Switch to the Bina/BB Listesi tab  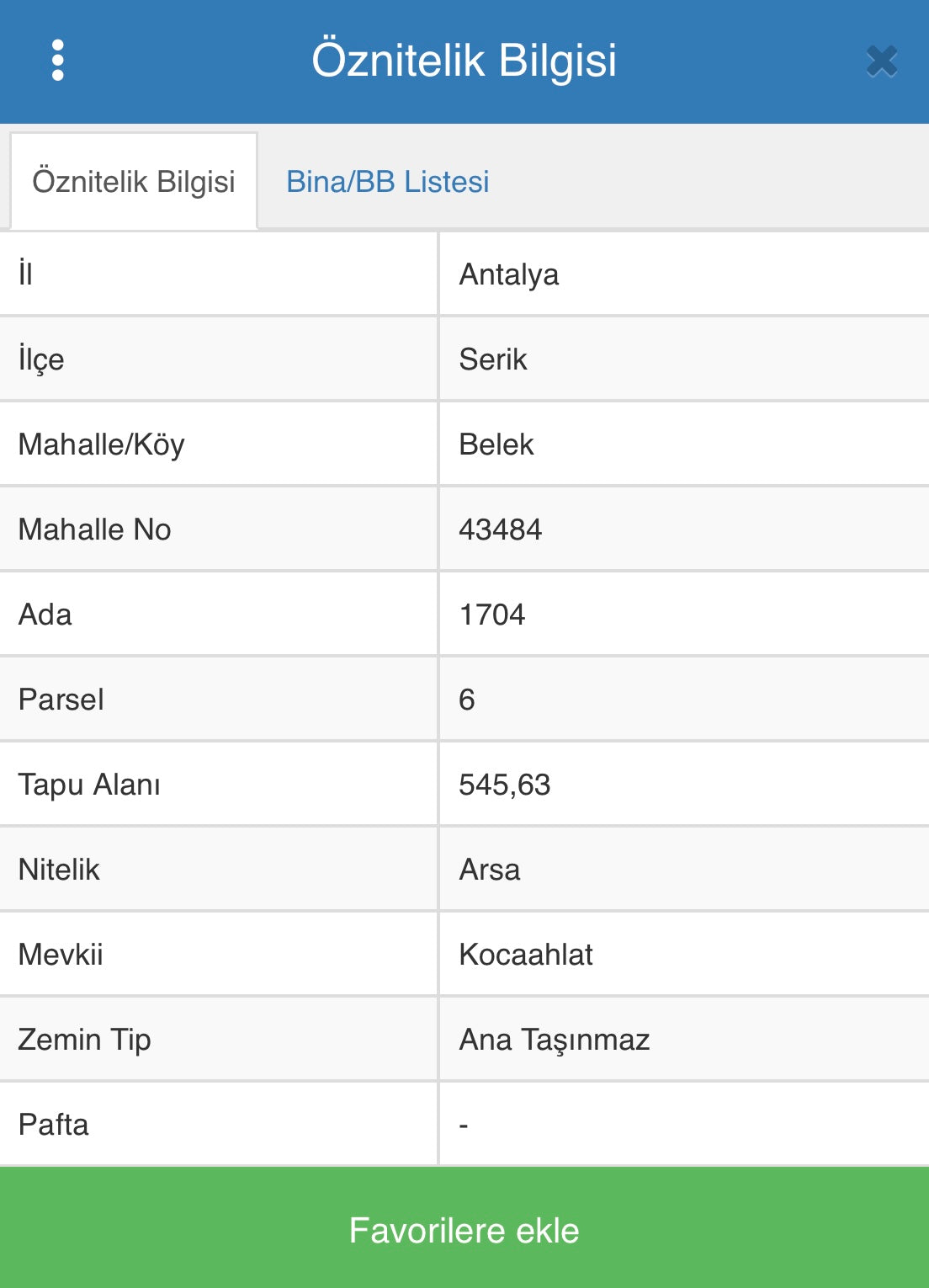tap(387, 182)
